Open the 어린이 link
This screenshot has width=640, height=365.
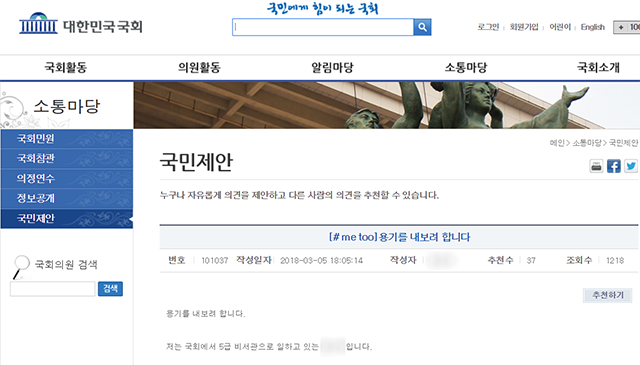(x=560, y=27)
